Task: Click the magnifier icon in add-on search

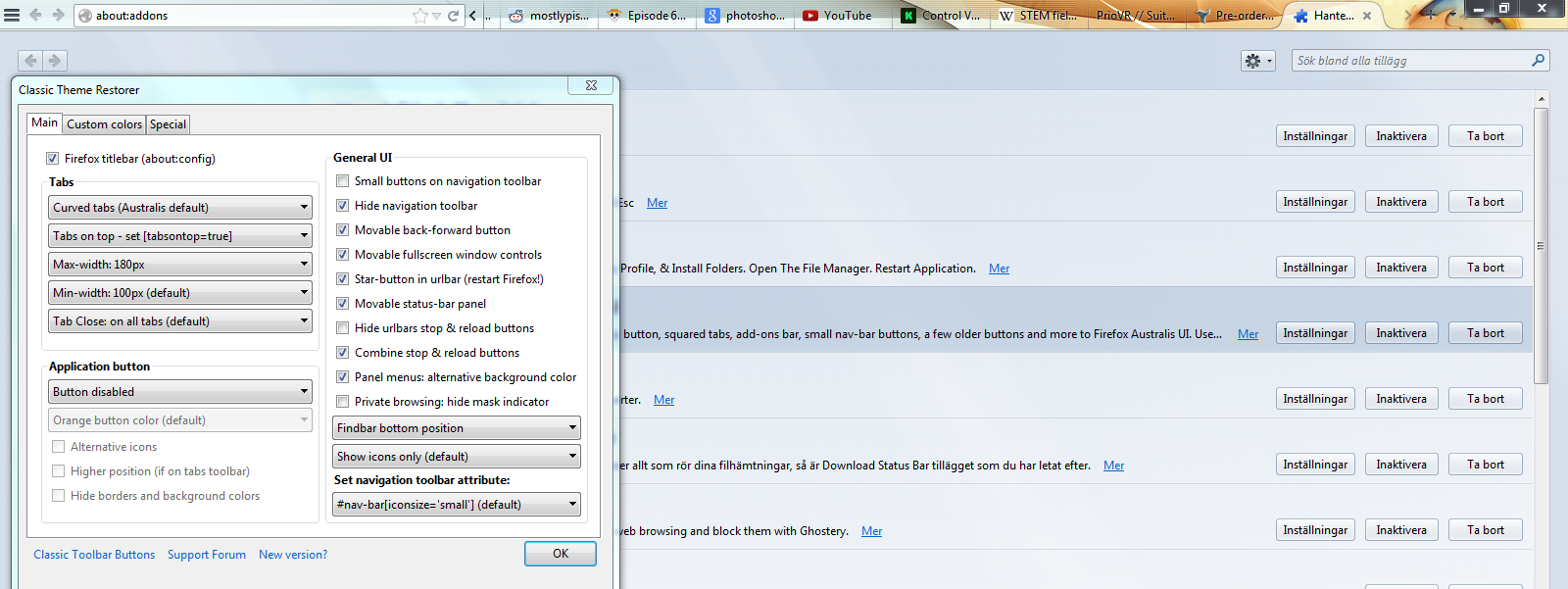Action: tap(1538, 61)
